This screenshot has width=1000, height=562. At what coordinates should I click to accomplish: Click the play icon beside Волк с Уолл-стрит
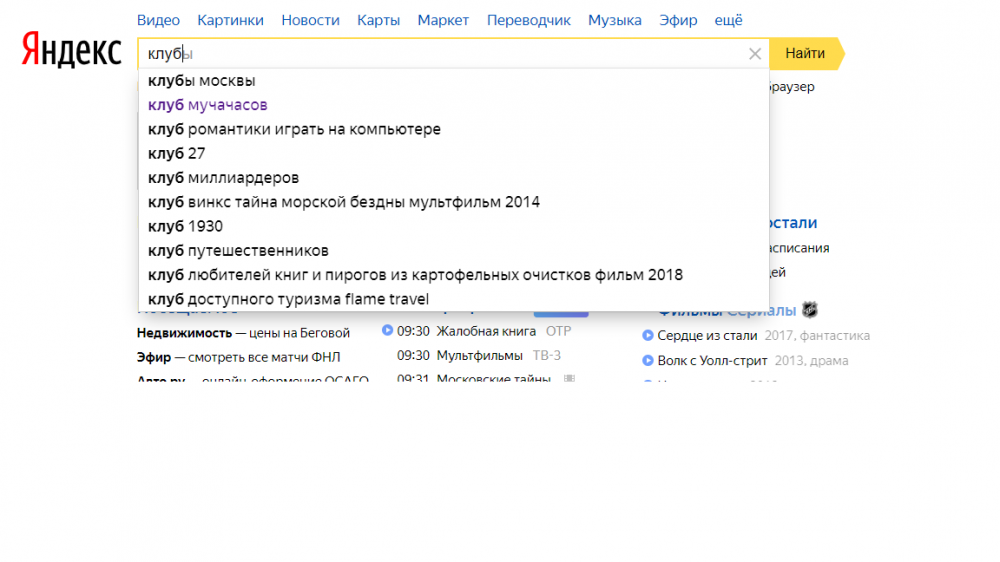pyautogui.click(x=648, y=361)
